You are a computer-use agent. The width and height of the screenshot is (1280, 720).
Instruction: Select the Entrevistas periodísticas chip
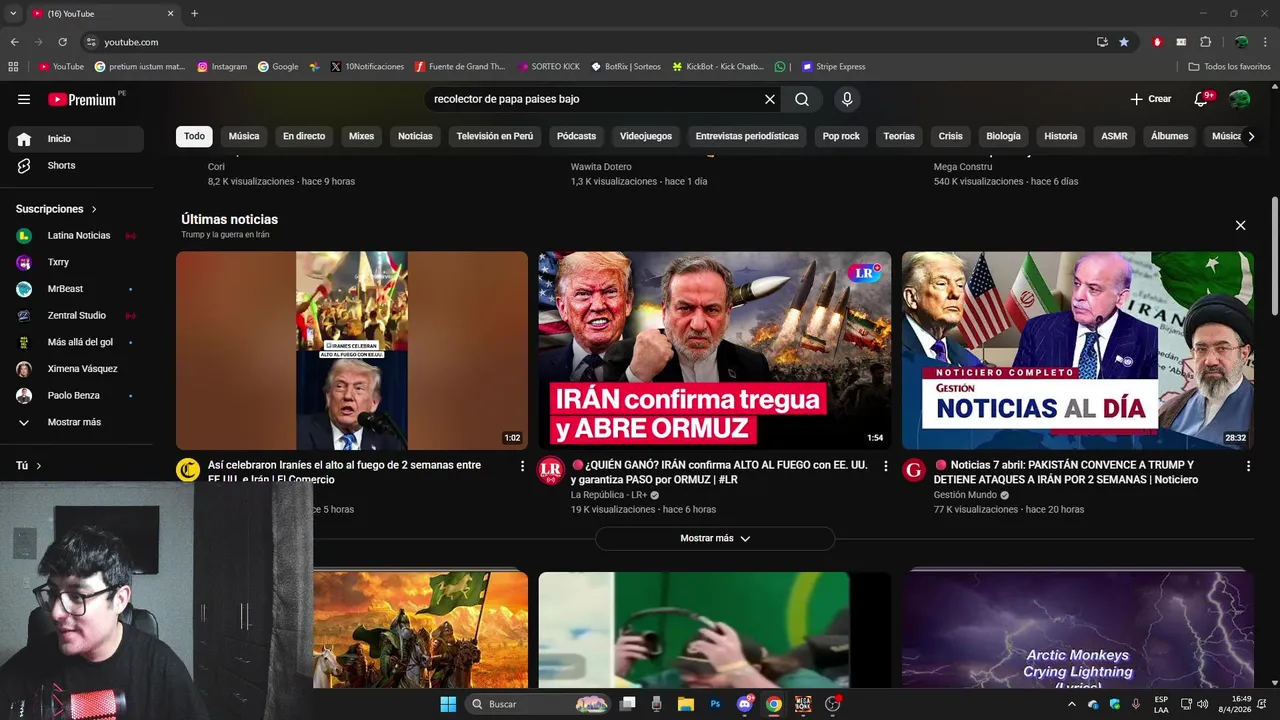point(747,136)
